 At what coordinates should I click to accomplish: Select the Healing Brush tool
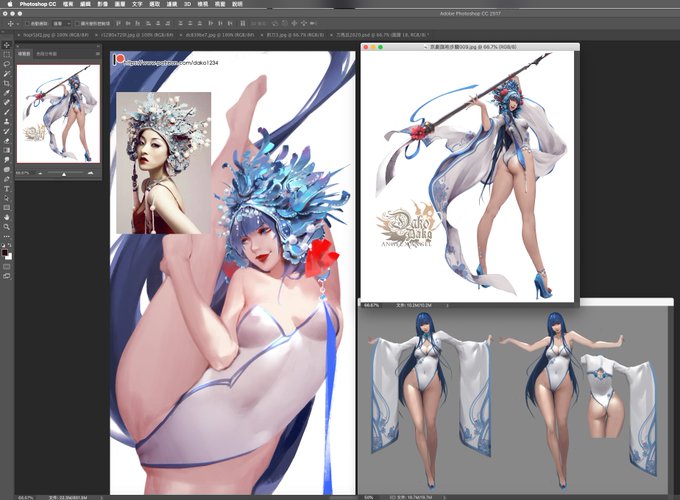[x=7, y=102]
